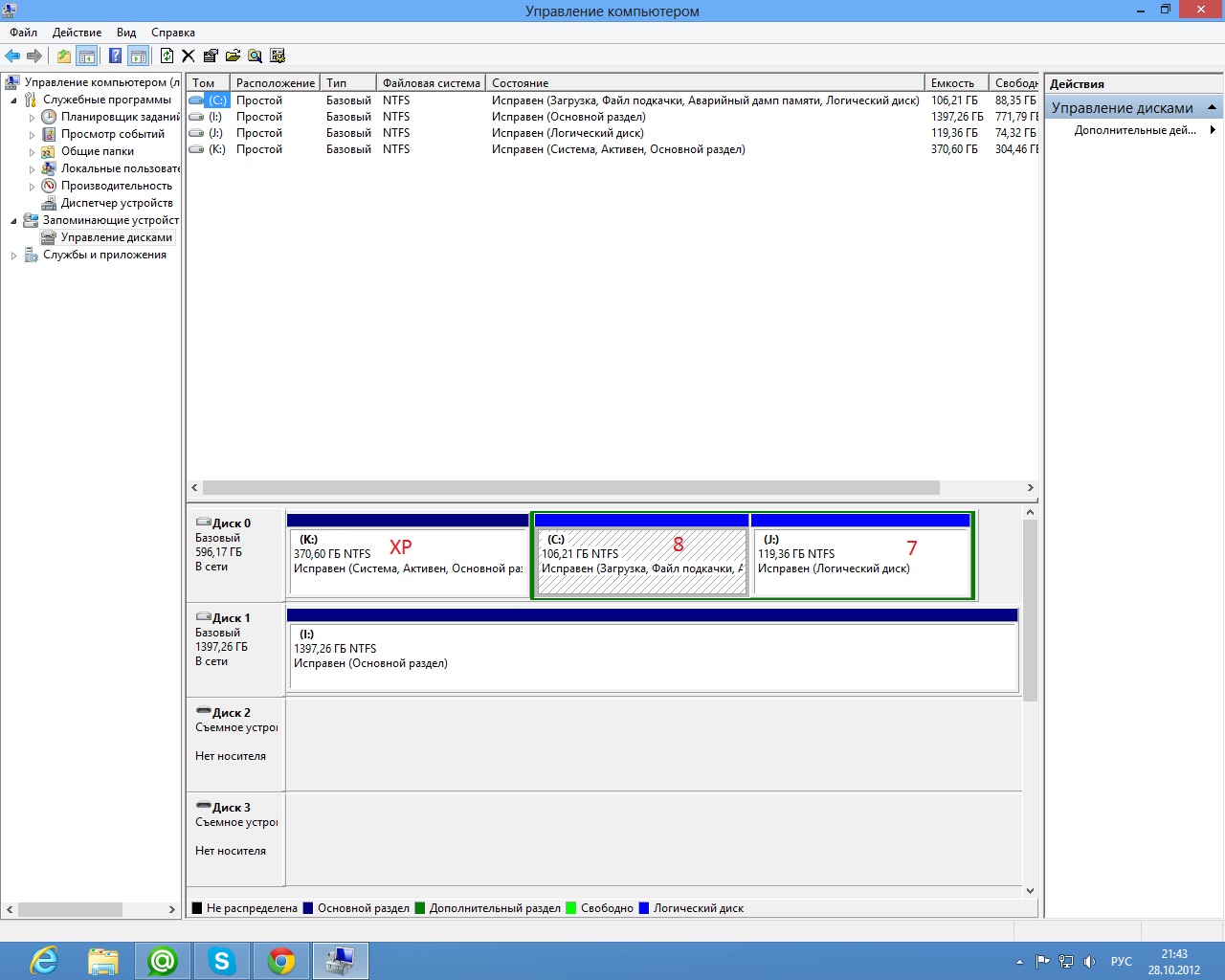Open File Explorer from the taskbar
Screen dimensions: 1225x980
tap(103, 960)
